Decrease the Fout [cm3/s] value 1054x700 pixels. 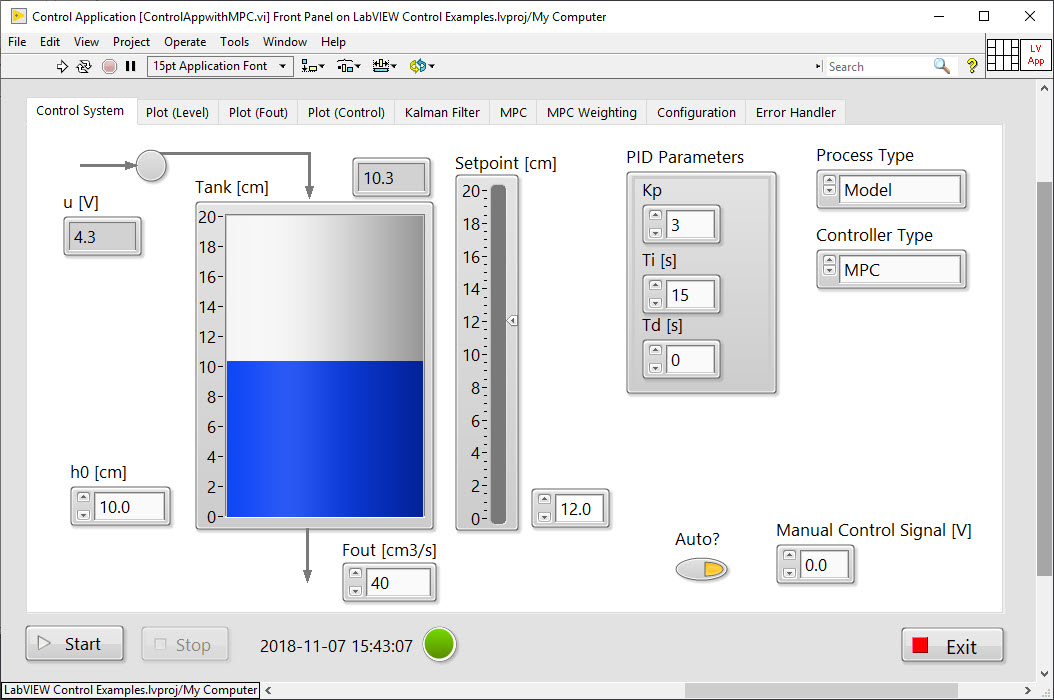click(356, 591)
